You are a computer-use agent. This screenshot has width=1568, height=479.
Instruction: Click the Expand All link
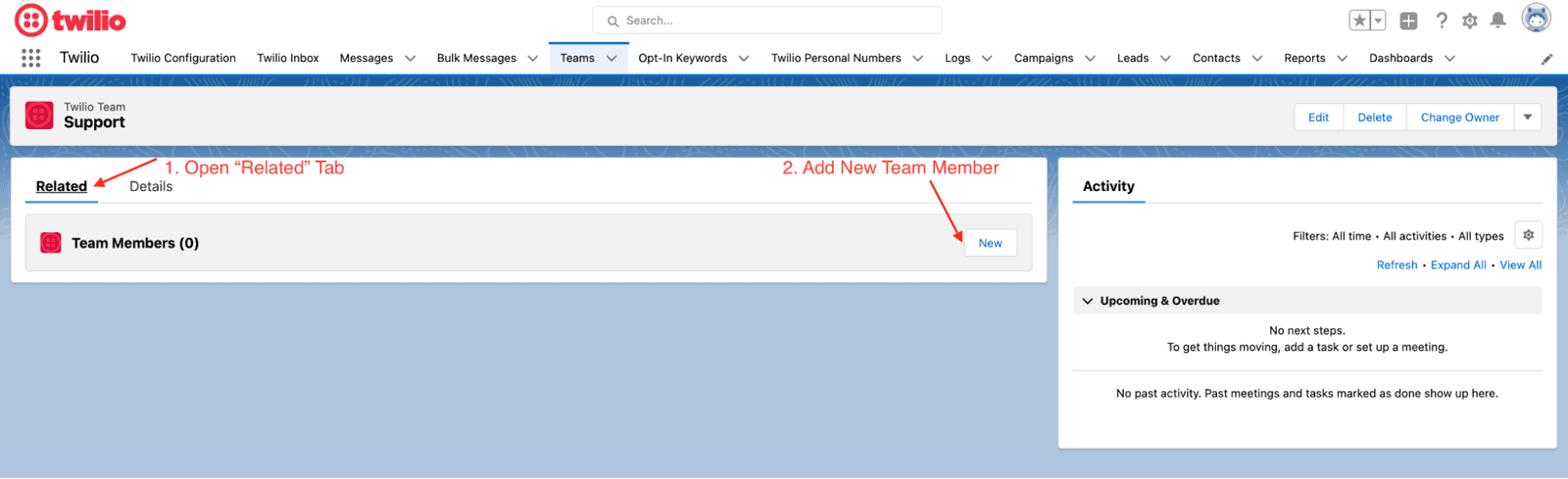1457,265
